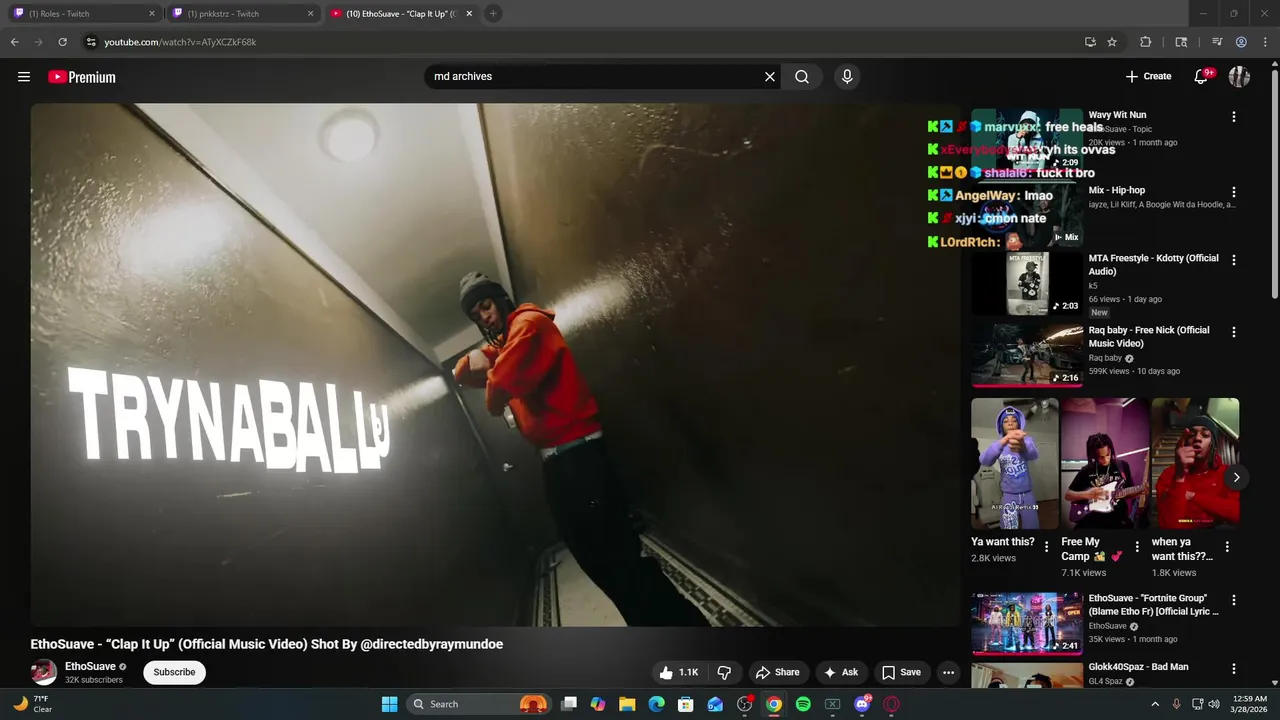The height and width of the screenshot is (720, 1280).
Task: Go to YouTube Premium home logo
Action: pyautogui.click(x=82, y=77)
